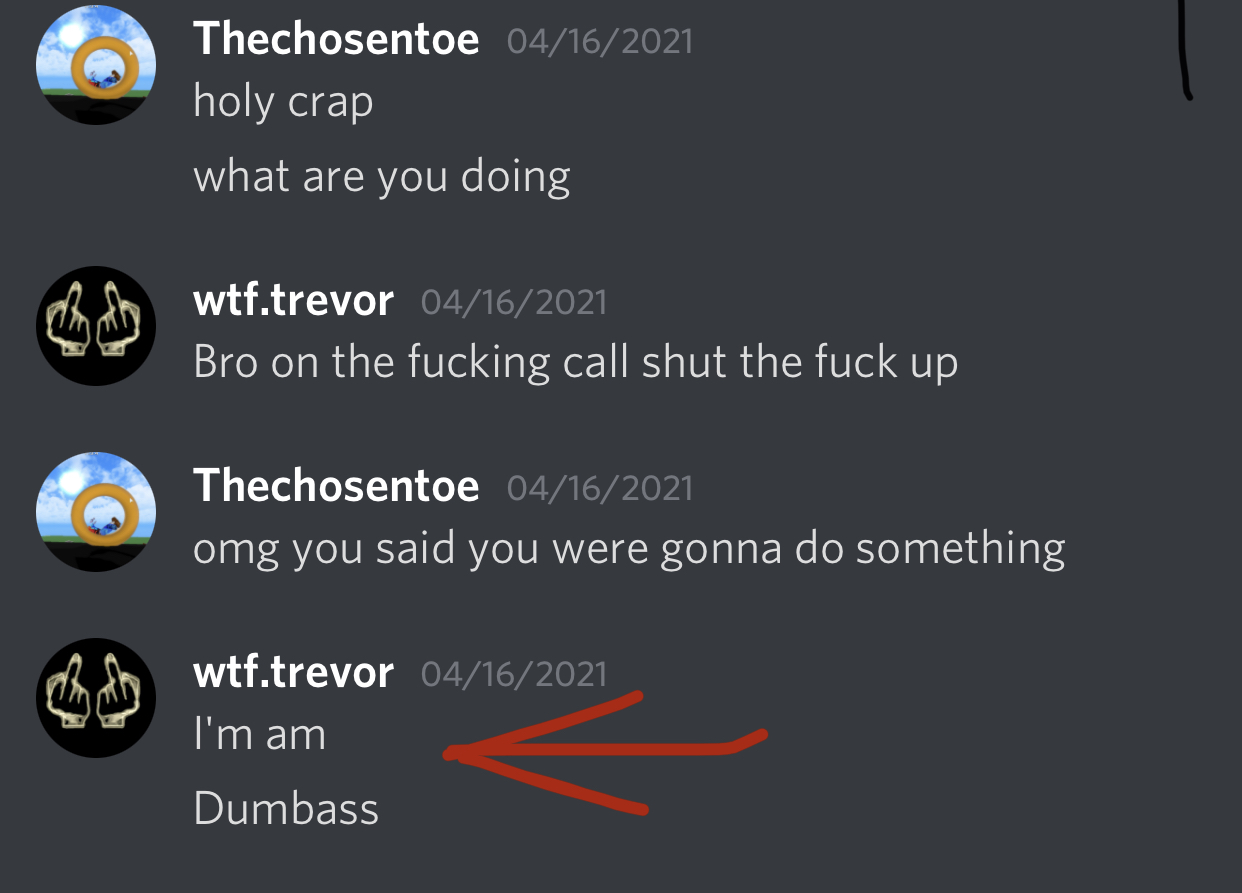The image size is (1242, 893).
Task: Click the timestamp above "Bro on the" message
Action: 514,302
